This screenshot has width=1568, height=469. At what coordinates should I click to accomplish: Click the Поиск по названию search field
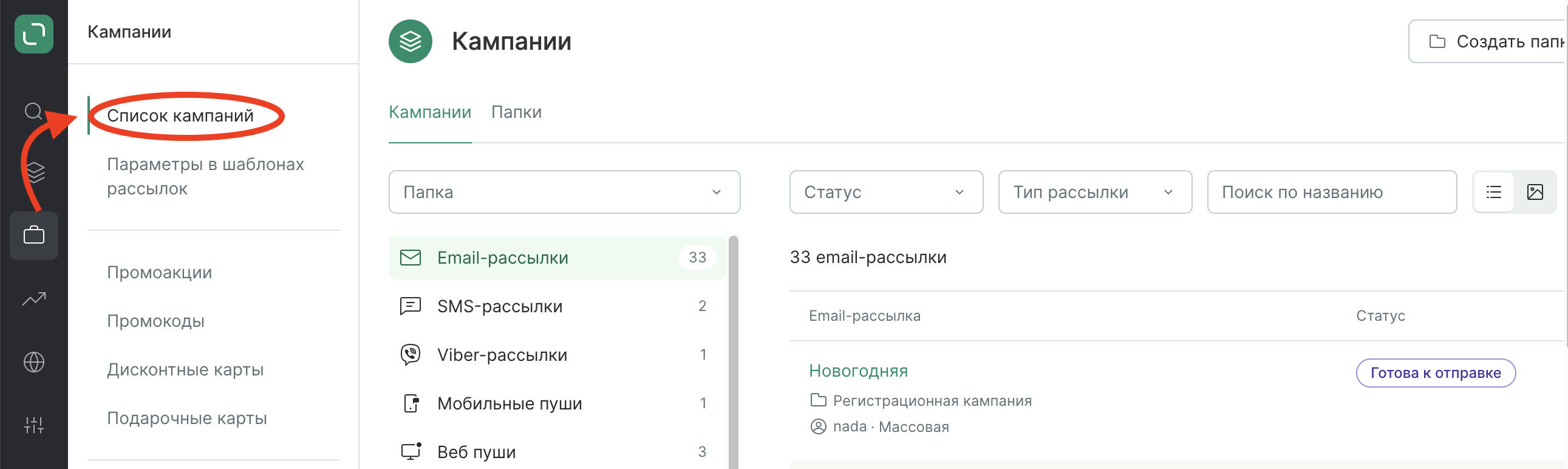[x=1332, y=192]
